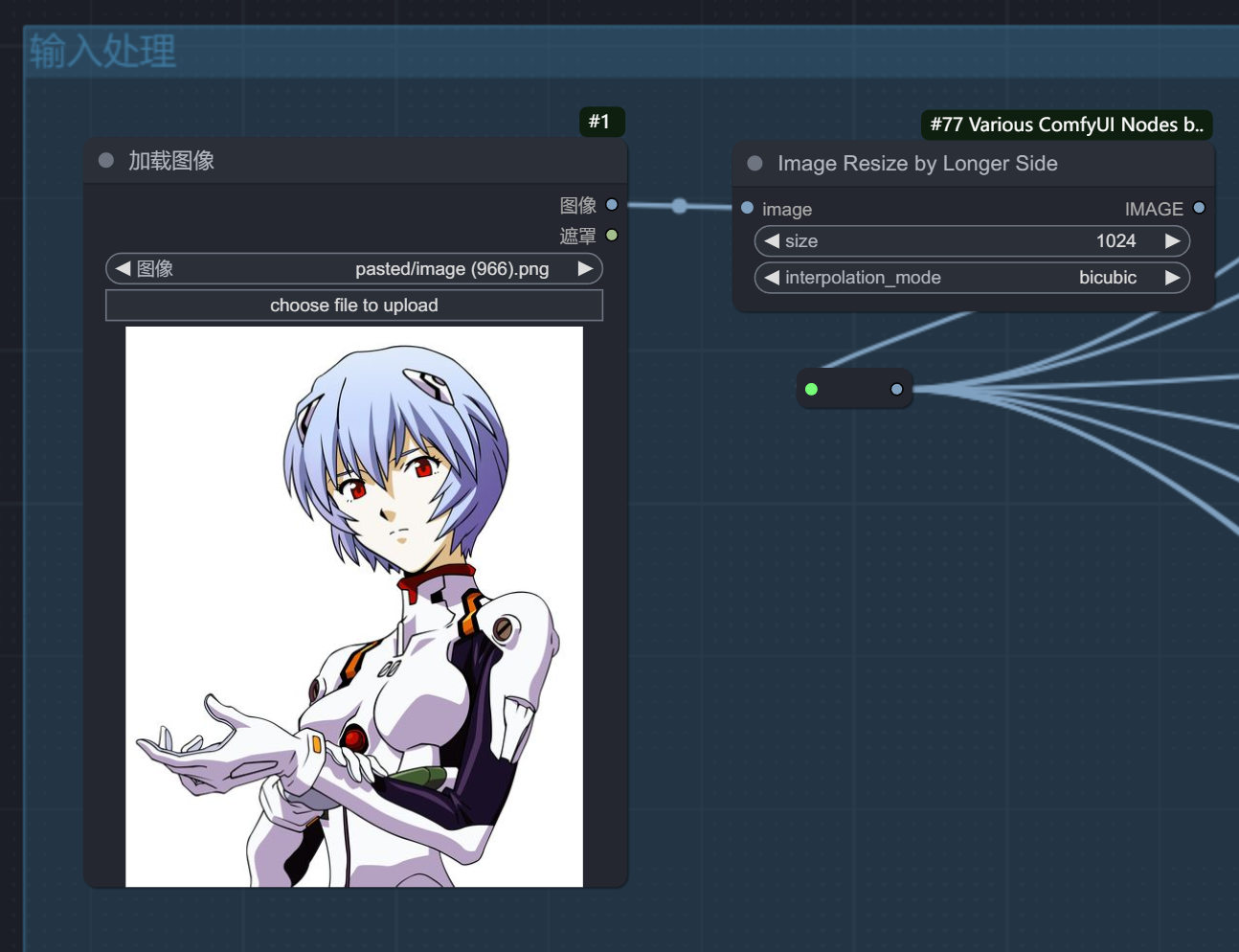Increase size value with right arrow
The height and width of the screenshot is (952, 1239).
point(1173,241)
